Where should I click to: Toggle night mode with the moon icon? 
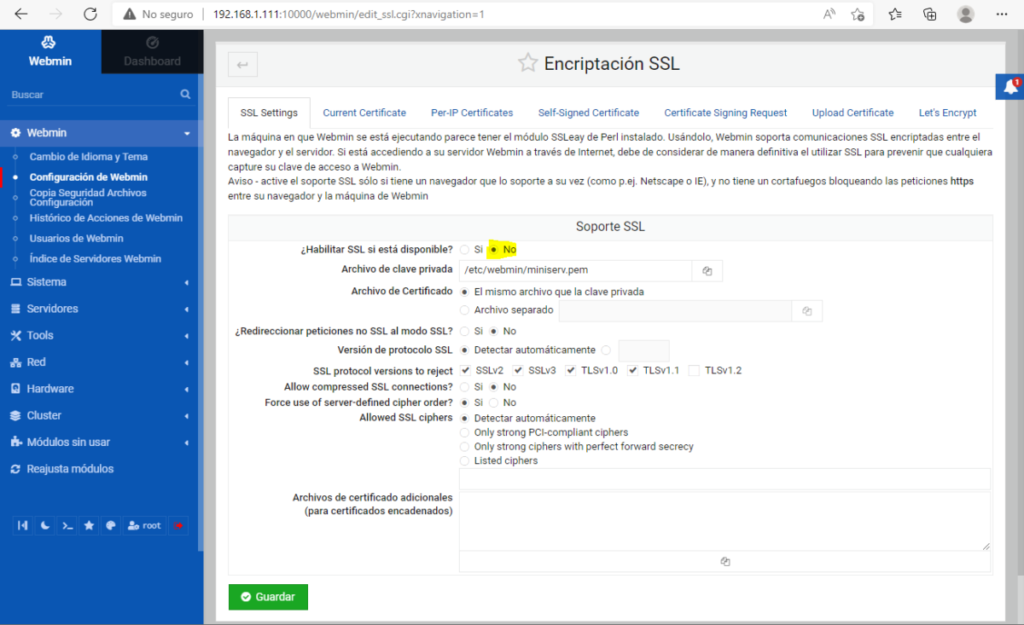[44, 525]
